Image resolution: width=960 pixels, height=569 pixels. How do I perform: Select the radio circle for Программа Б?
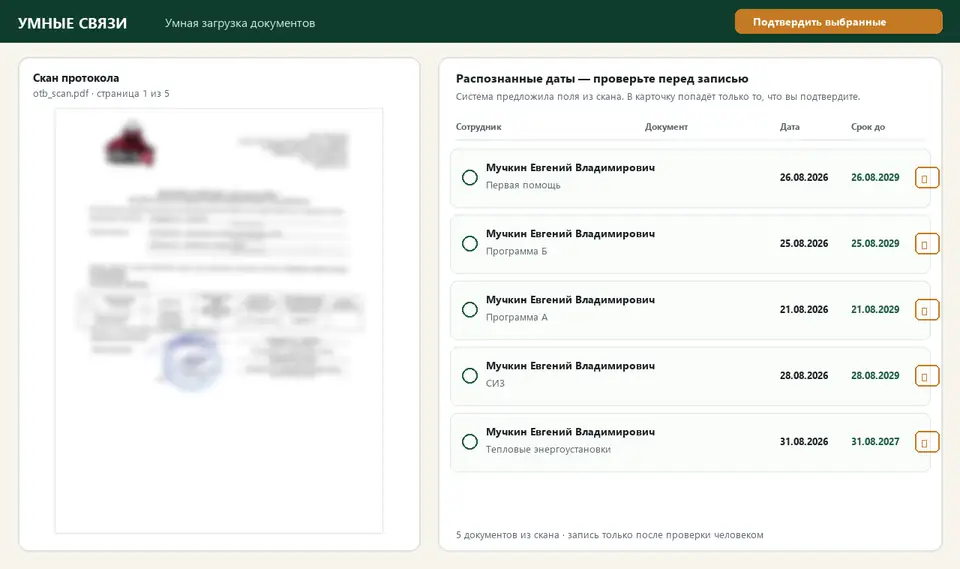pyautogui.click(x=470, y=244)
